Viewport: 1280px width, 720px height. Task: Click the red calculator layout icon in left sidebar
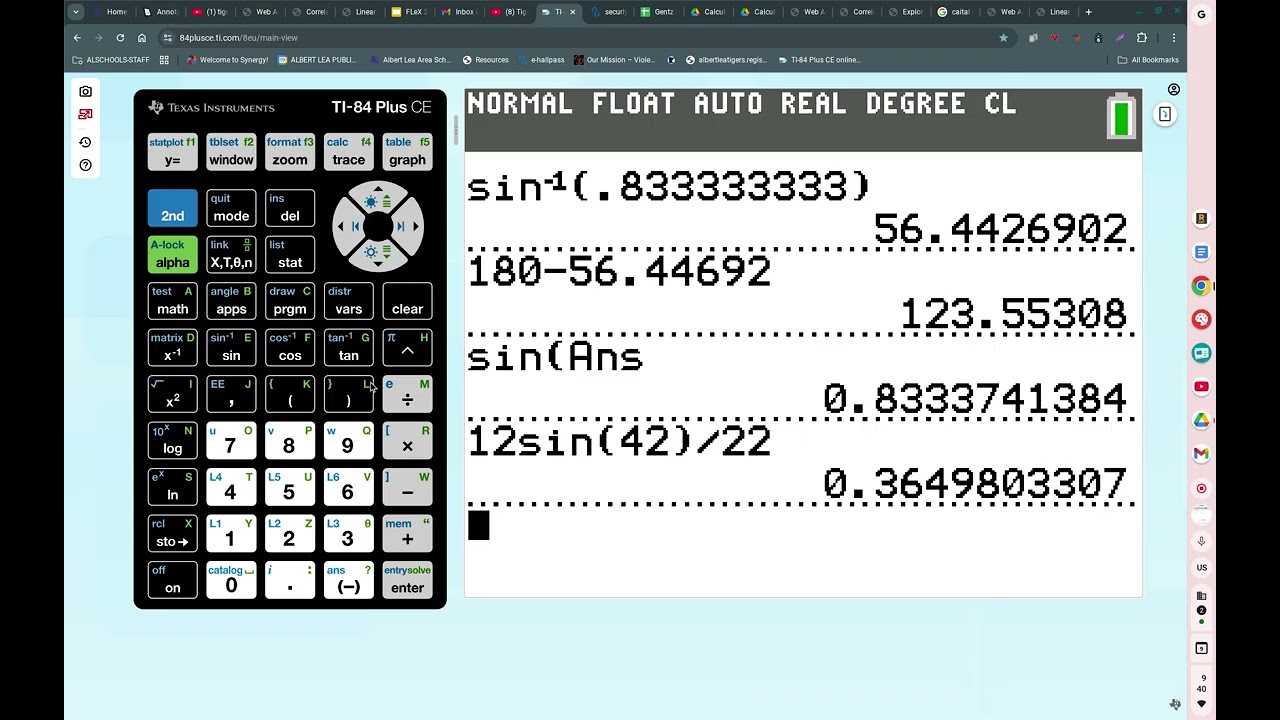(85, 115)
